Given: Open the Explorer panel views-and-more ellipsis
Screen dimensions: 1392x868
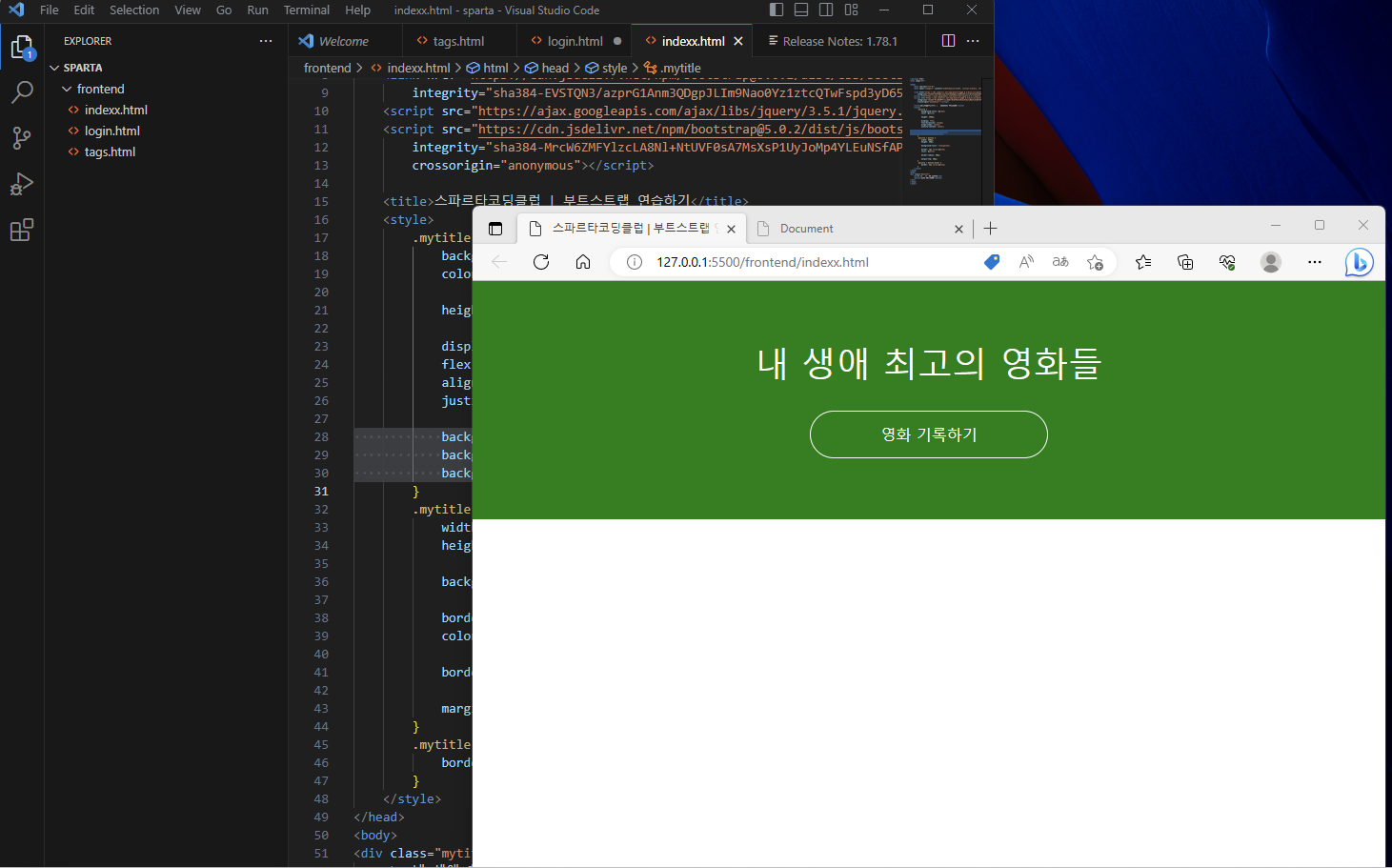Looking at the screenshot, I should click(x=266, y=41).
